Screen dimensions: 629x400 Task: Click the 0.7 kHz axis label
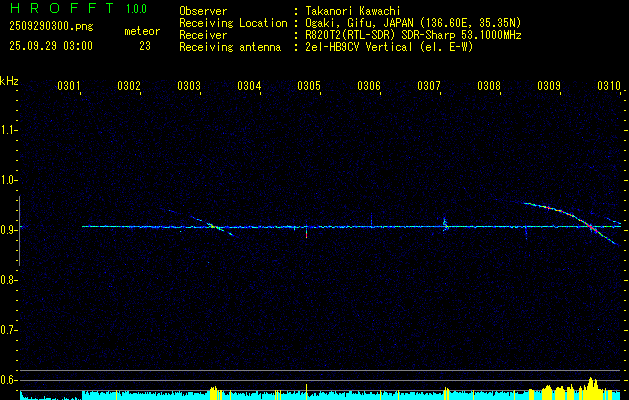(8, 330)
